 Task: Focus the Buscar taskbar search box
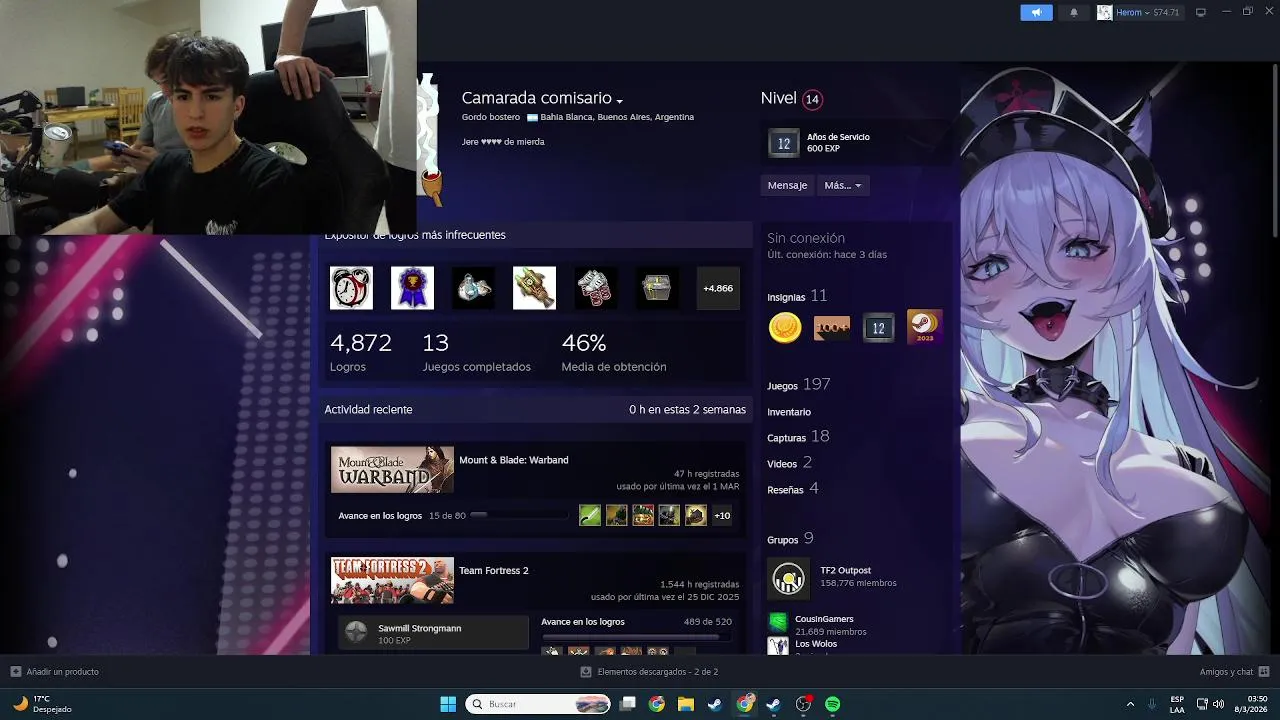pyautogui.click(x=539, y=704)
